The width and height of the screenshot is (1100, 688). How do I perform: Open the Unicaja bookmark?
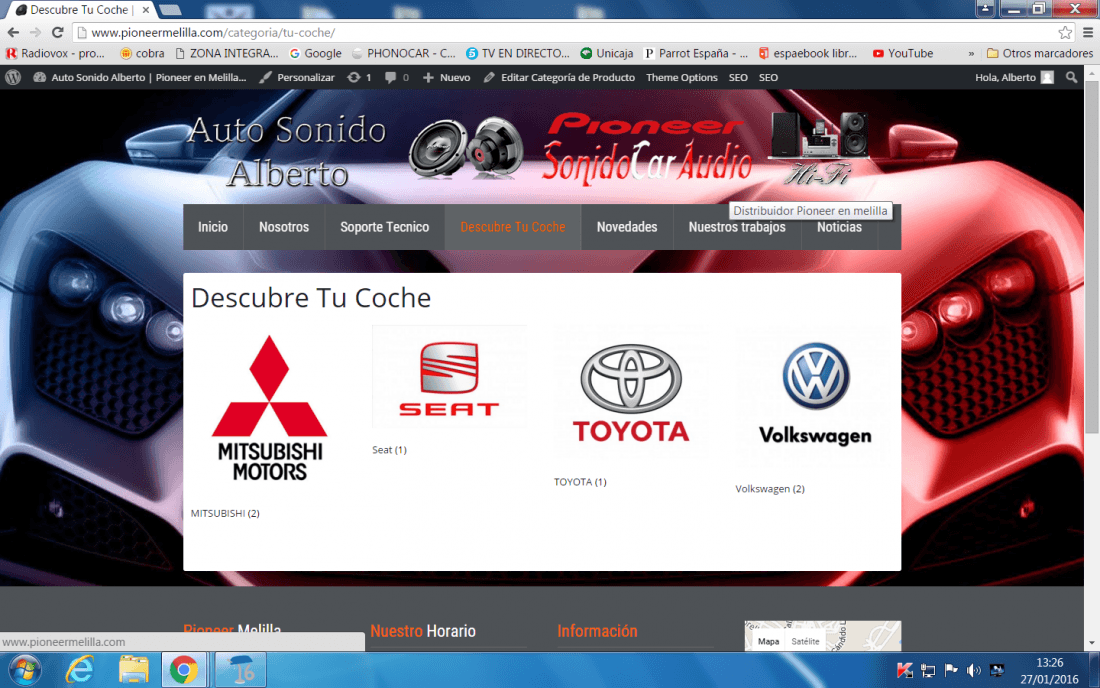(607, 53)
